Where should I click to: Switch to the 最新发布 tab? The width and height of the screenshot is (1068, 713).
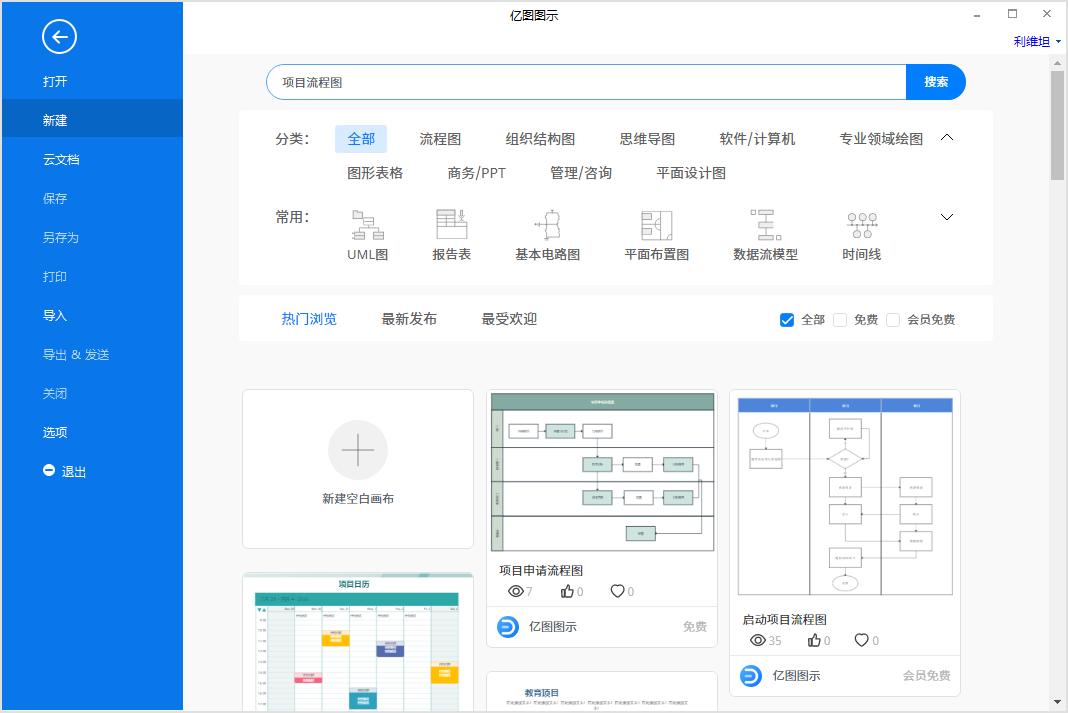coord(408,319)
